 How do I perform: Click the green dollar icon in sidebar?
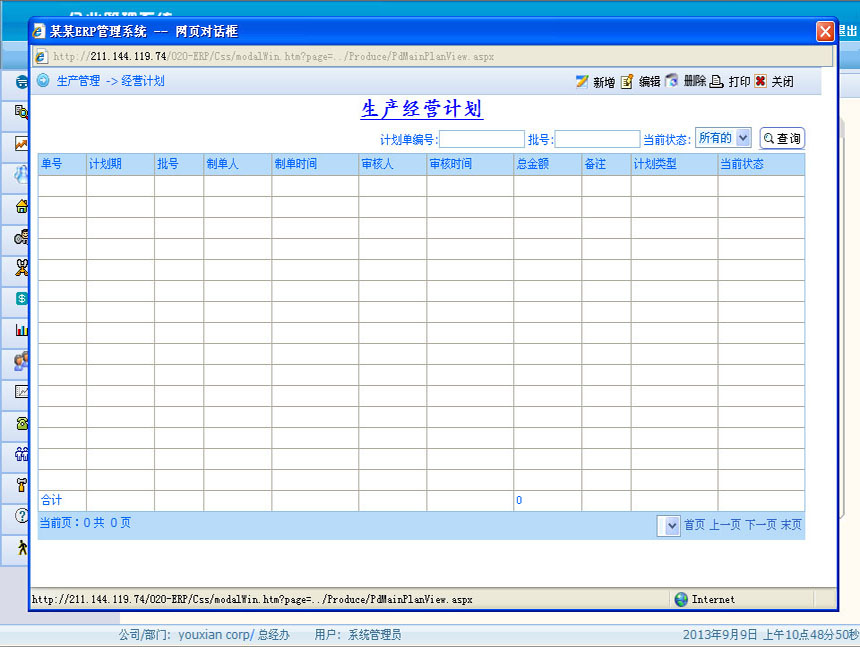point(21,298)
